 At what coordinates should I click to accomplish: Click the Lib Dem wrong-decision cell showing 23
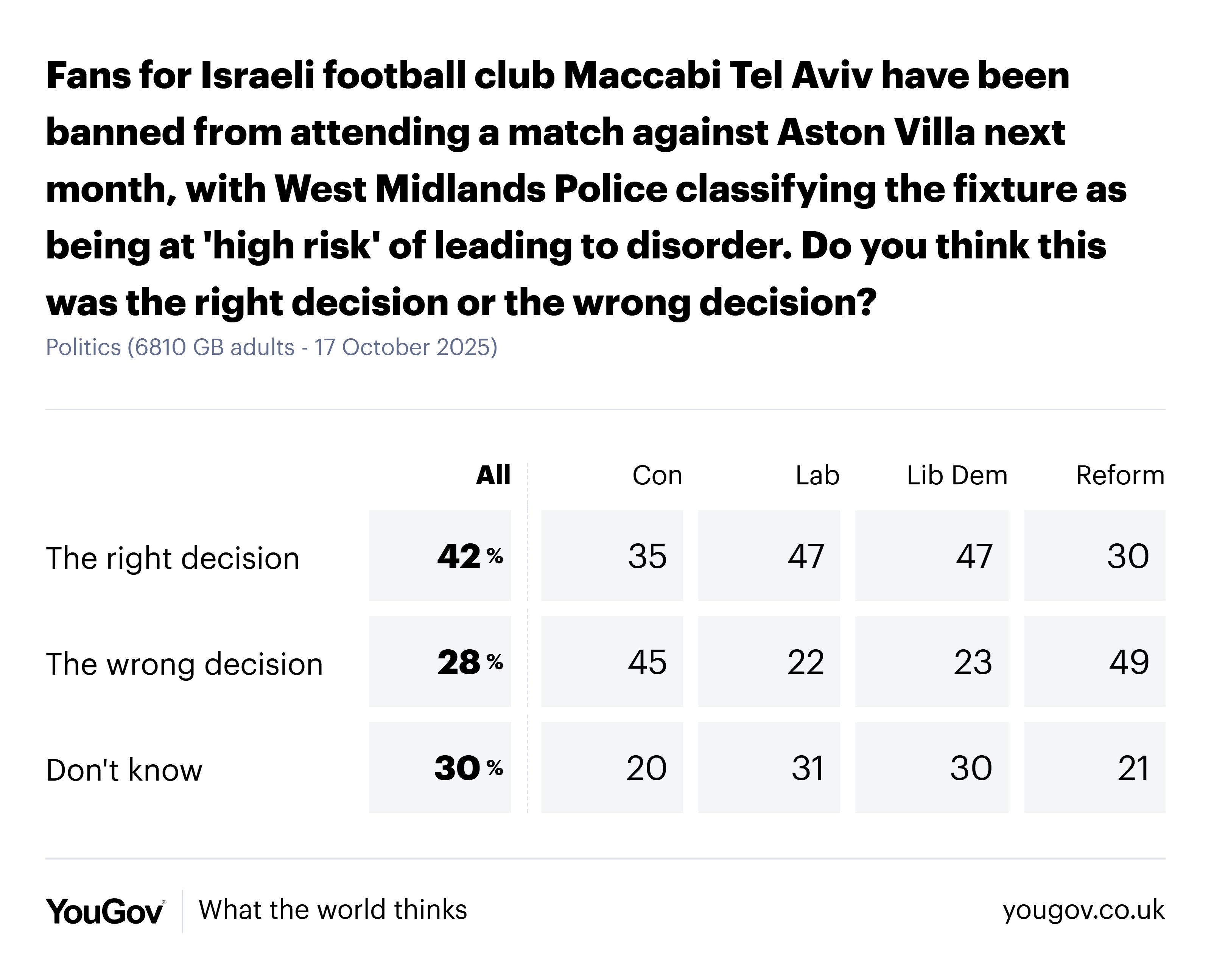coord(932,662)
